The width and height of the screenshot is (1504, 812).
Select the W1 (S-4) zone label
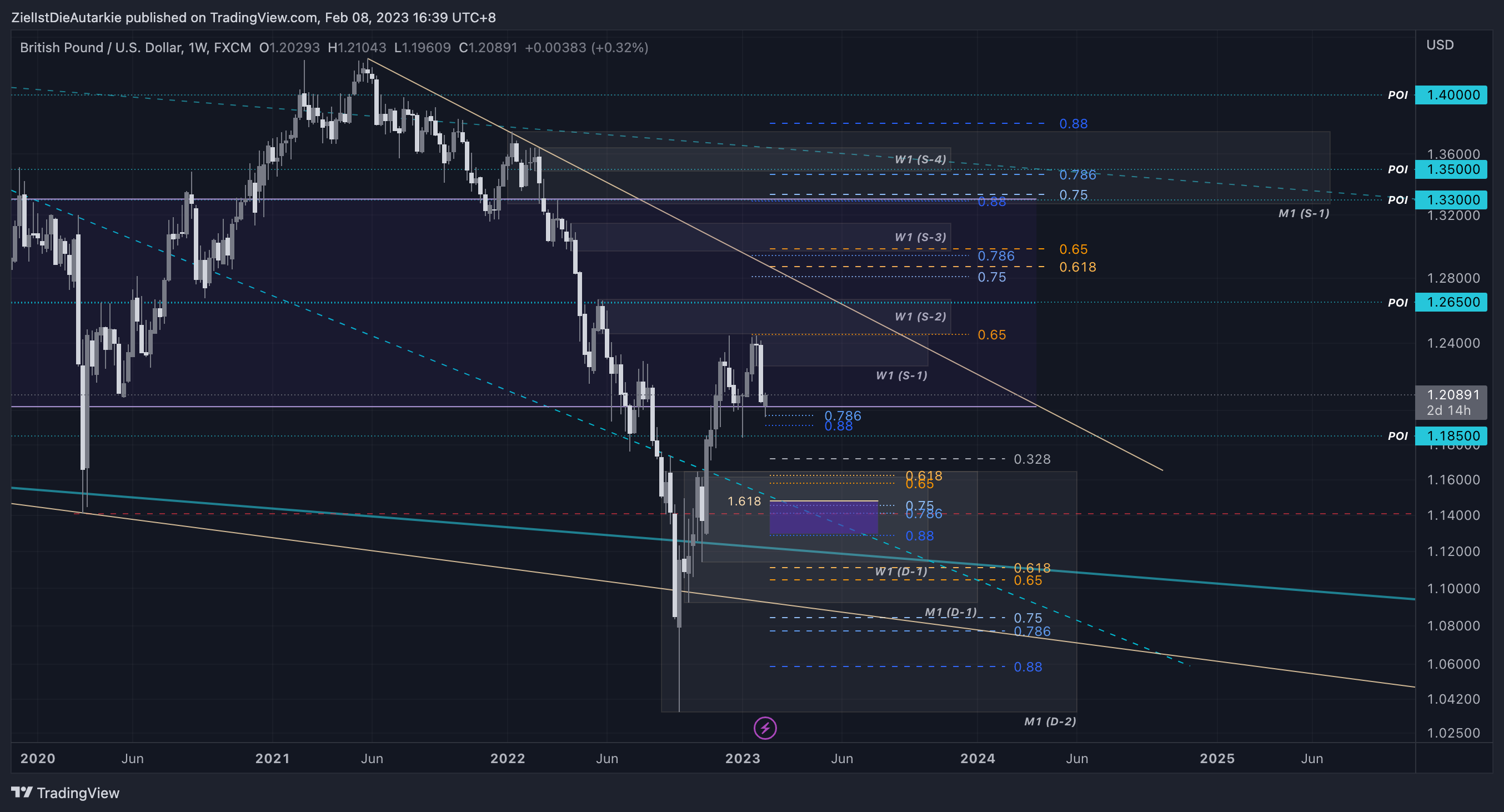[x=920, y=159]
